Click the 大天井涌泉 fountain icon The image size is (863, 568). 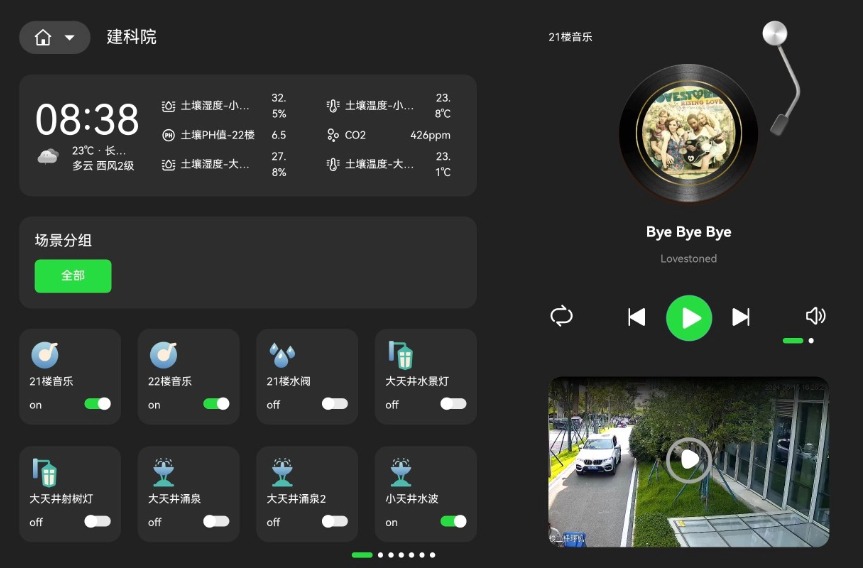pyautogui.click(x=163, y=472)
